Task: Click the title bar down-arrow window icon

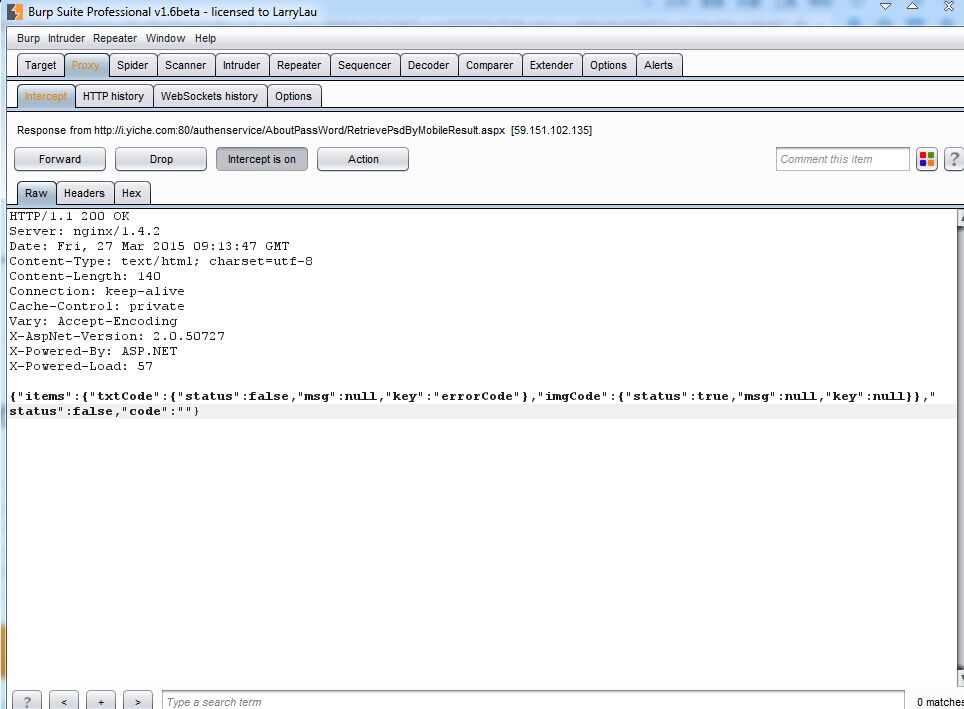Action: pyautogui.click(x=885, y=6)
